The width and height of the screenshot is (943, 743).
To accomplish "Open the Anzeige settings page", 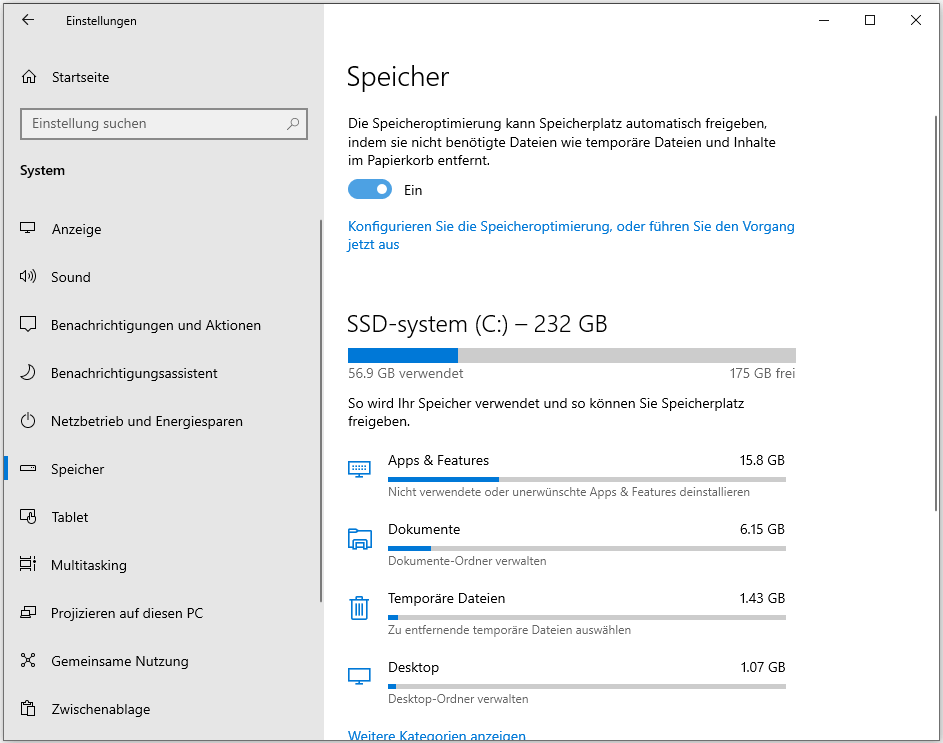I will click(162, 229).
